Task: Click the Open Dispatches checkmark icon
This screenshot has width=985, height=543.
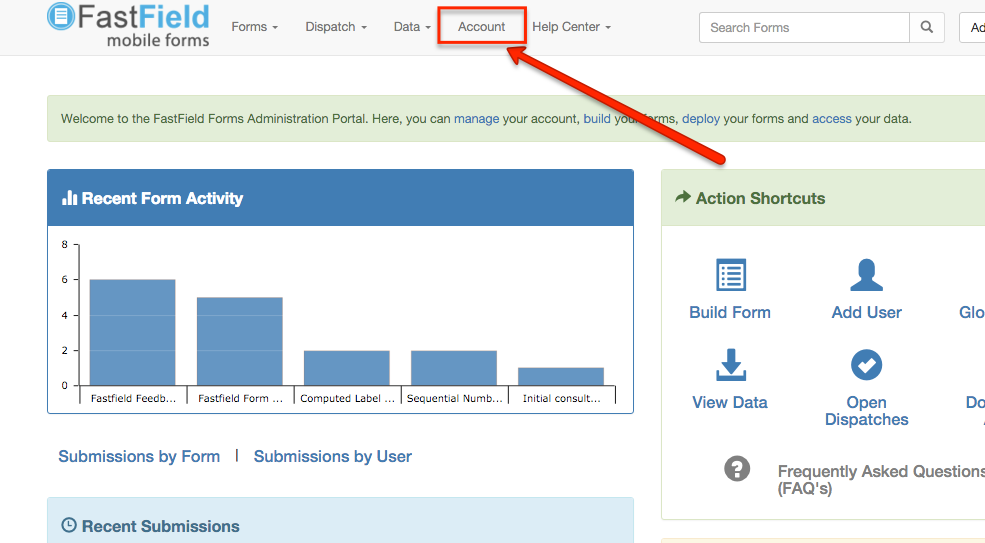Action: pos(866,365)
